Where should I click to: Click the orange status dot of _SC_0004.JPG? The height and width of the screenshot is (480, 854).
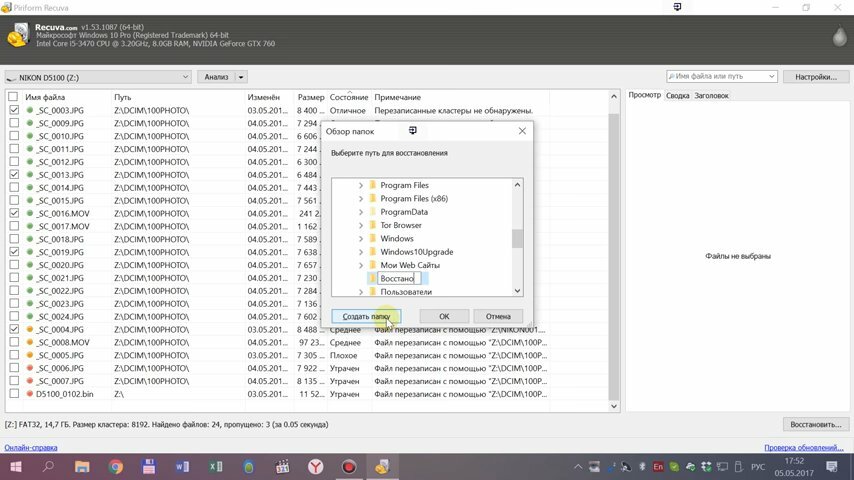pos(30,330)
